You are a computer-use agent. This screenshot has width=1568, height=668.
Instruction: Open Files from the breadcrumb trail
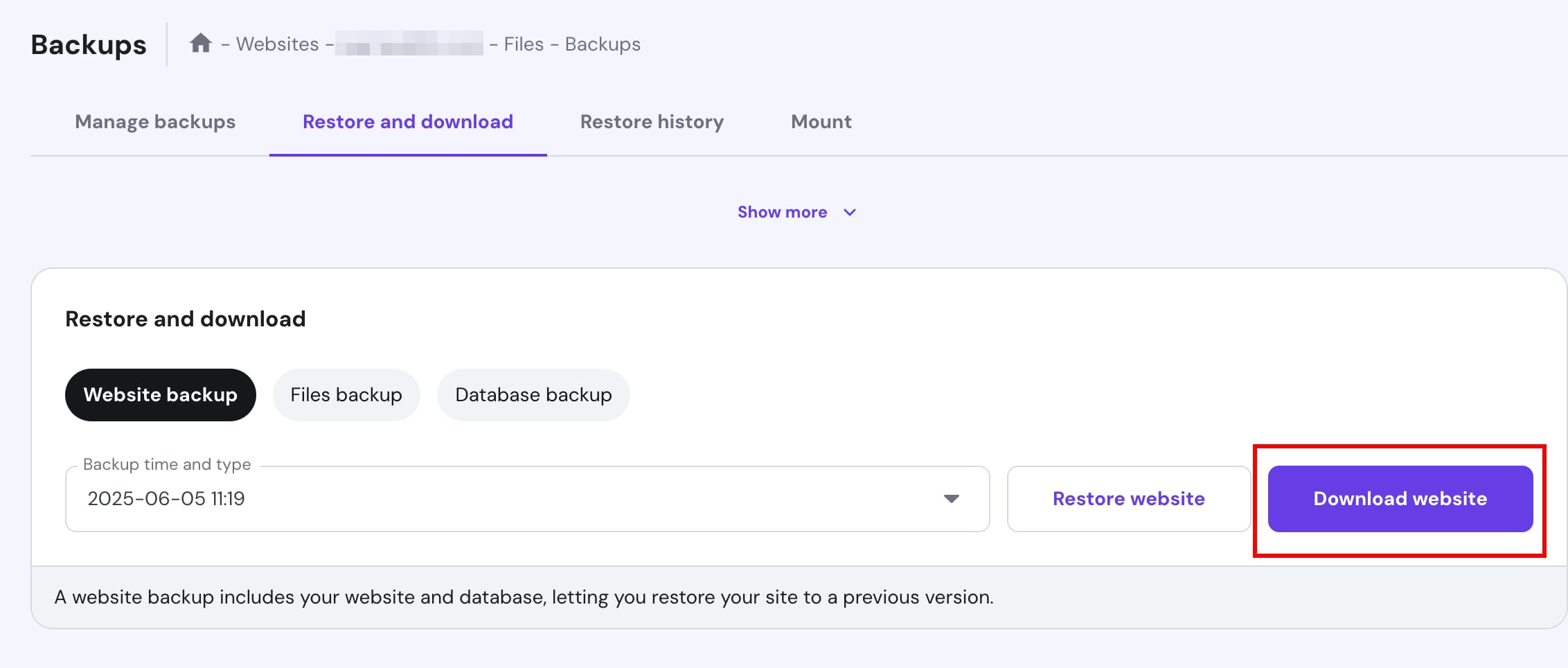tap(524, 44)
